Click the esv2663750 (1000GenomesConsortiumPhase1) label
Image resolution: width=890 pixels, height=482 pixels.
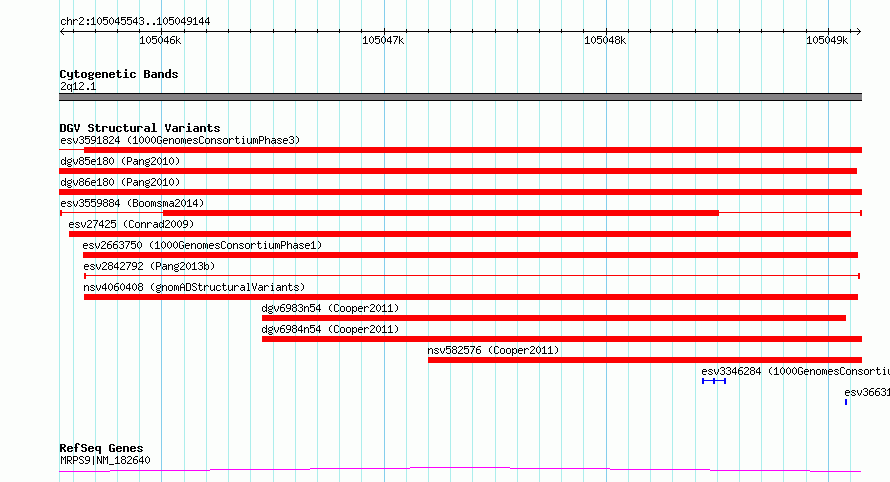(x=202, y=245)
